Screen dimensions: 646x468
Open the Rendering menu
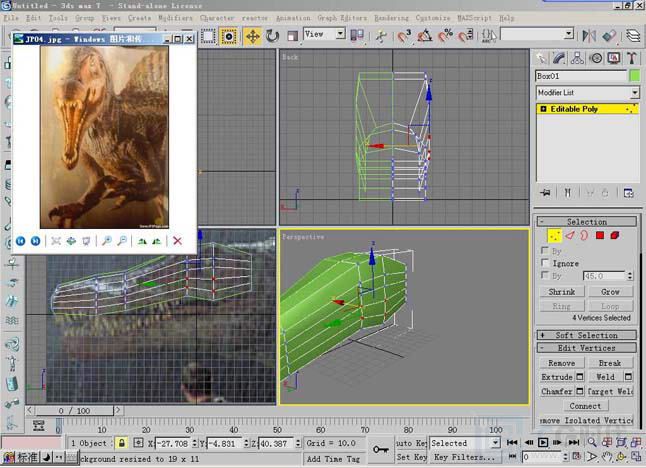point(391,18)
